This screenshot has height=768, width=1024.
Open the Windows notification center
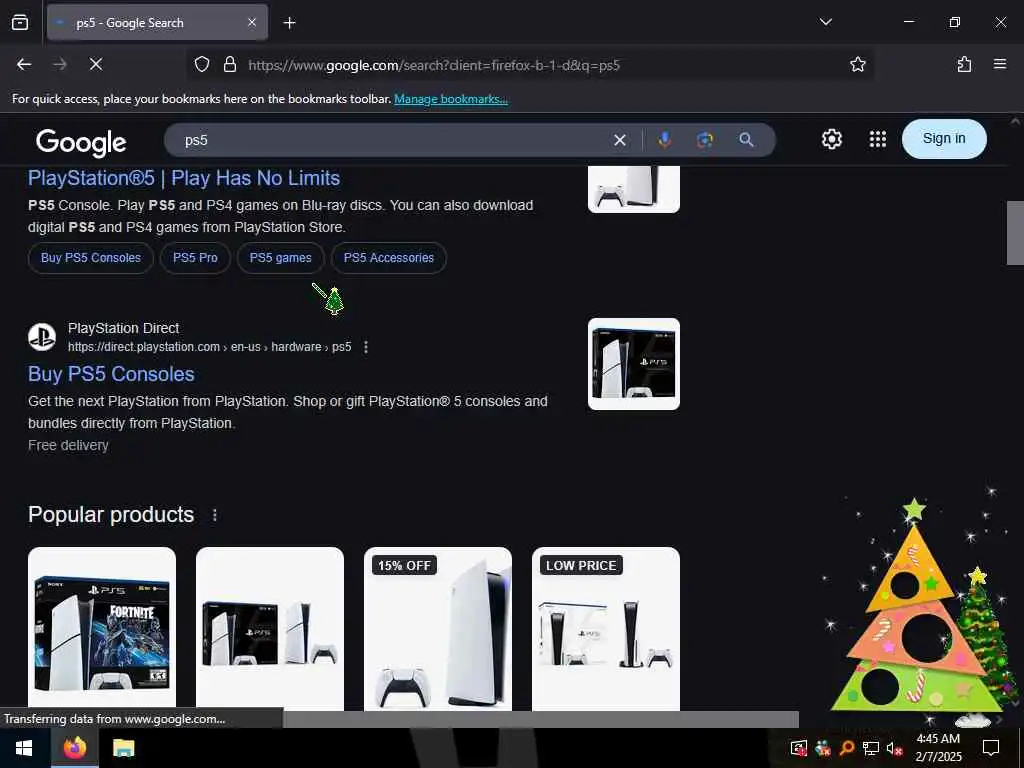991,748
